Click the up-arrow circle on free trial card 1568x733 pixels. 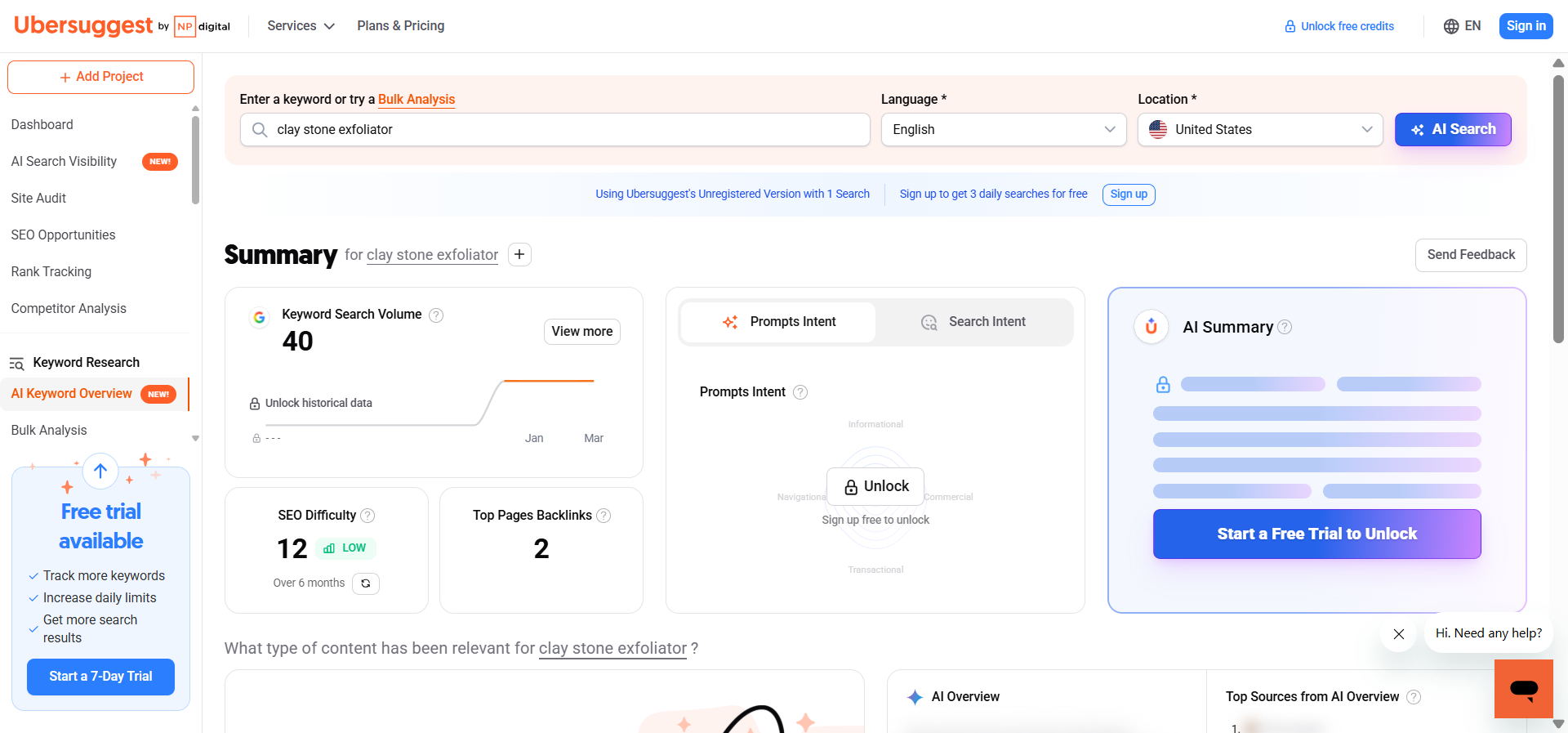100,471
